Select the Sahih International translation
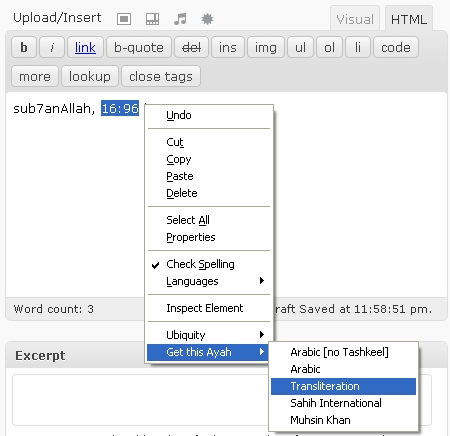Viewport: 450px width, 436px height. (343, 403)
